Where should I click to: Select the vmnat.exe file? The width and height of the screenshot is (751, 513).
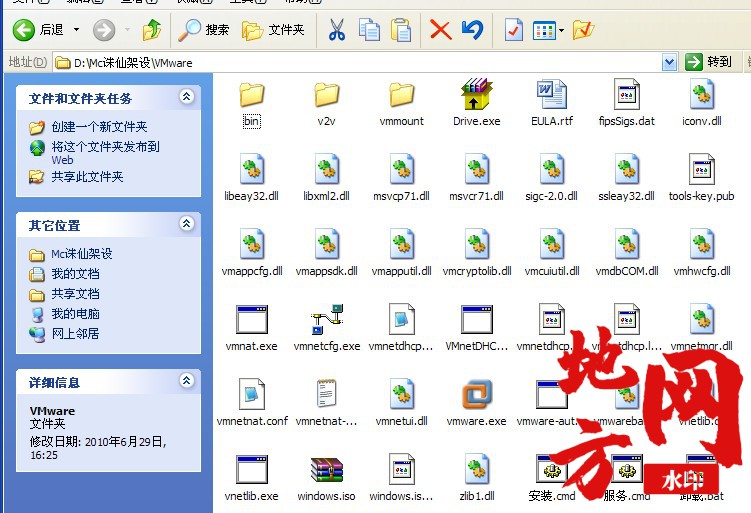pyautogui.click(x=251, y=329)
